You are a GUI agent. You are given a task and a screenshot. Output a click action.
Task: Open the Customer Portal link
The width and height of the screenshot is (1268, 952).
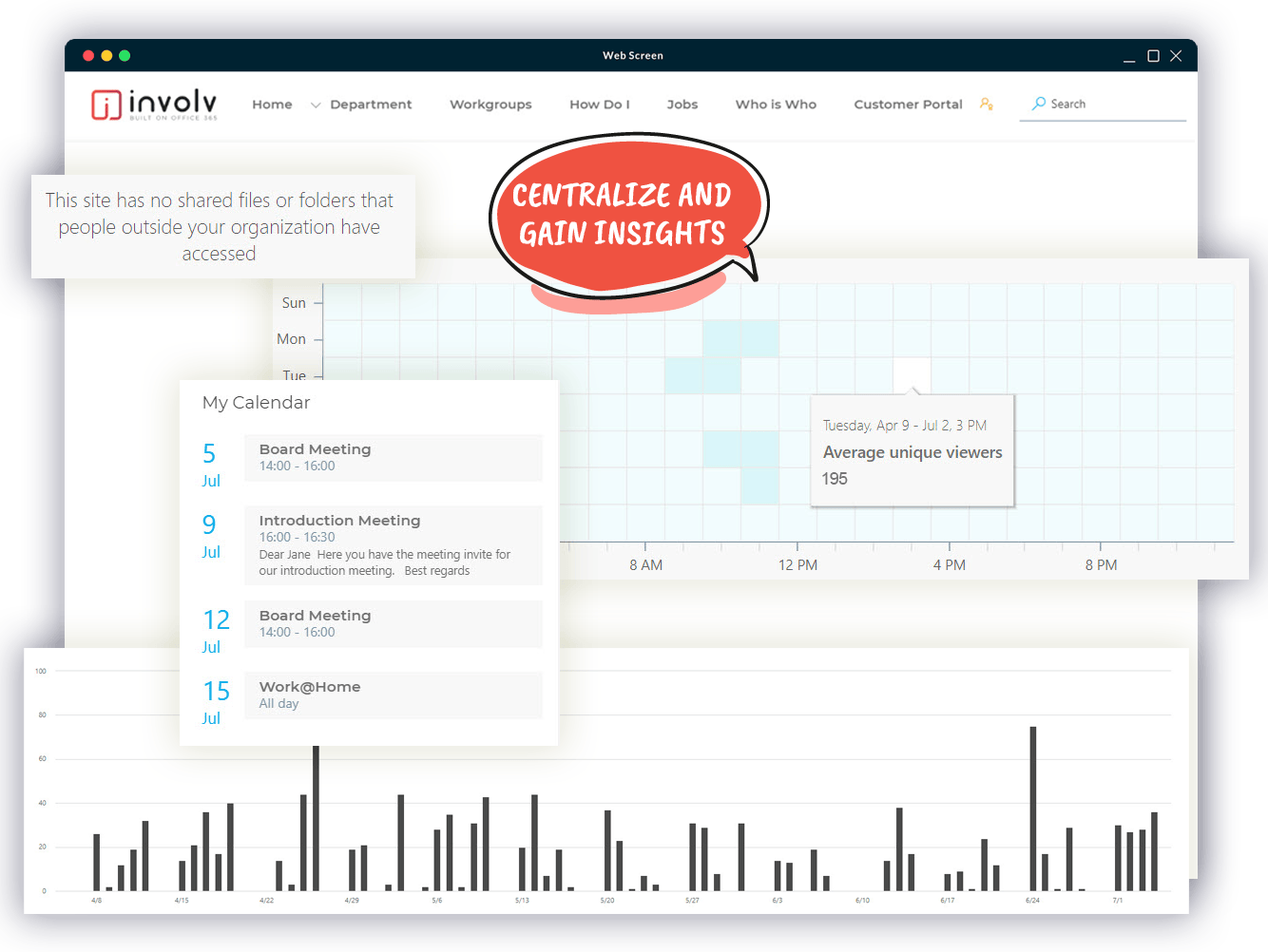(908, 105)
